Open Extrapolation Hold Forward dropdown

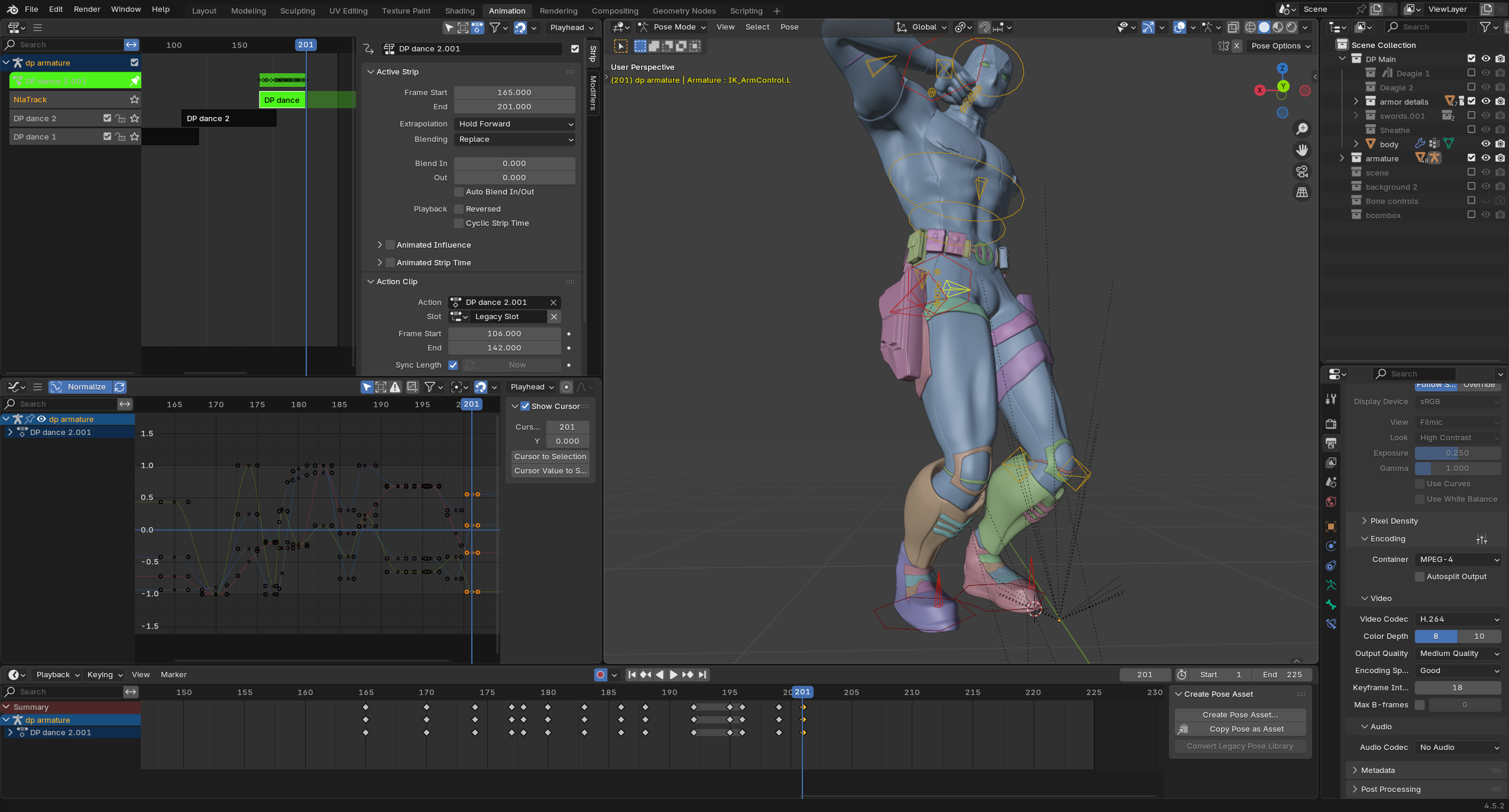(514, 124)
